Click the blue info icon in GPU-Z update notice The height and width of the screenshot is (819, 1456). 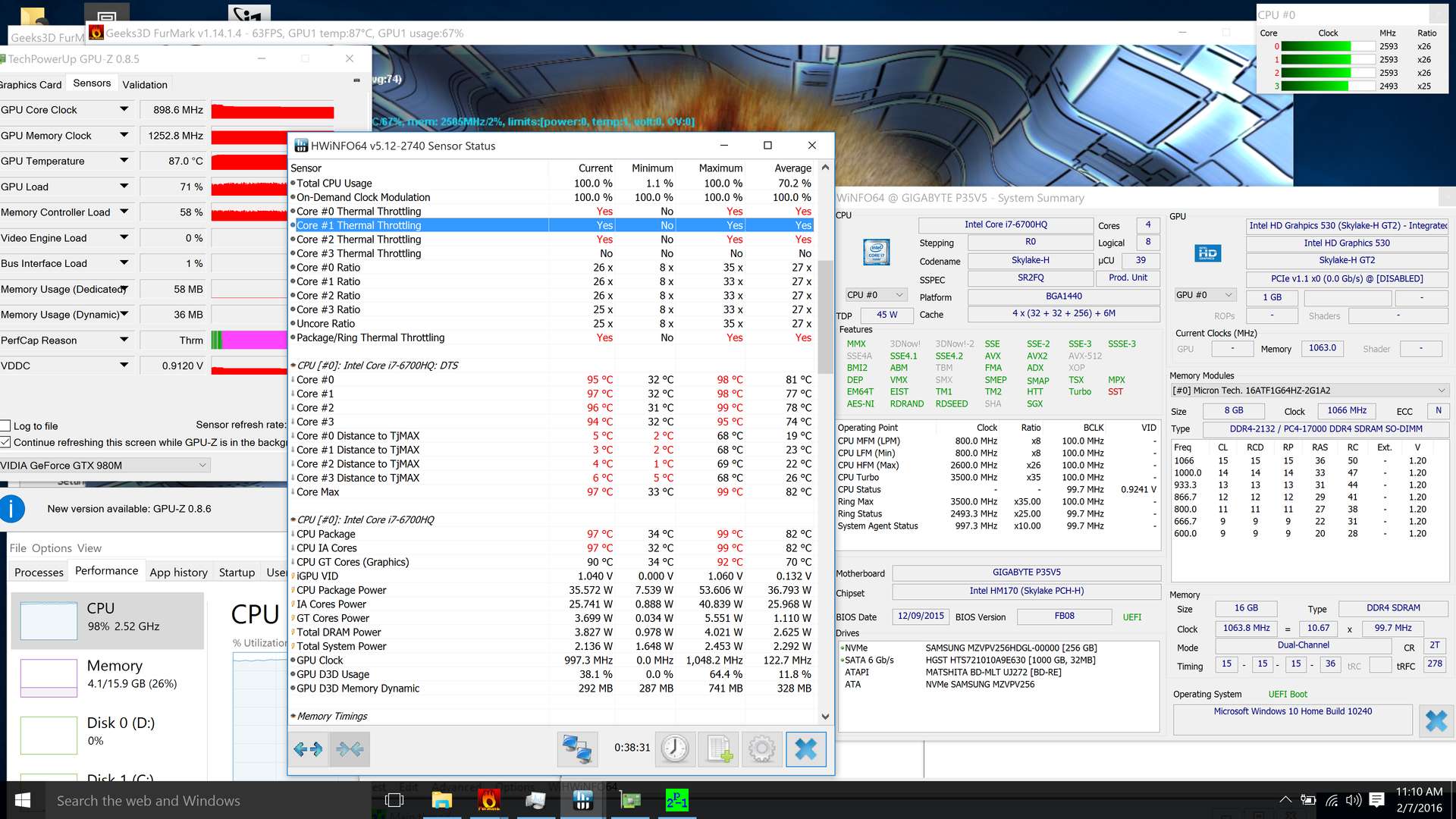12,509
